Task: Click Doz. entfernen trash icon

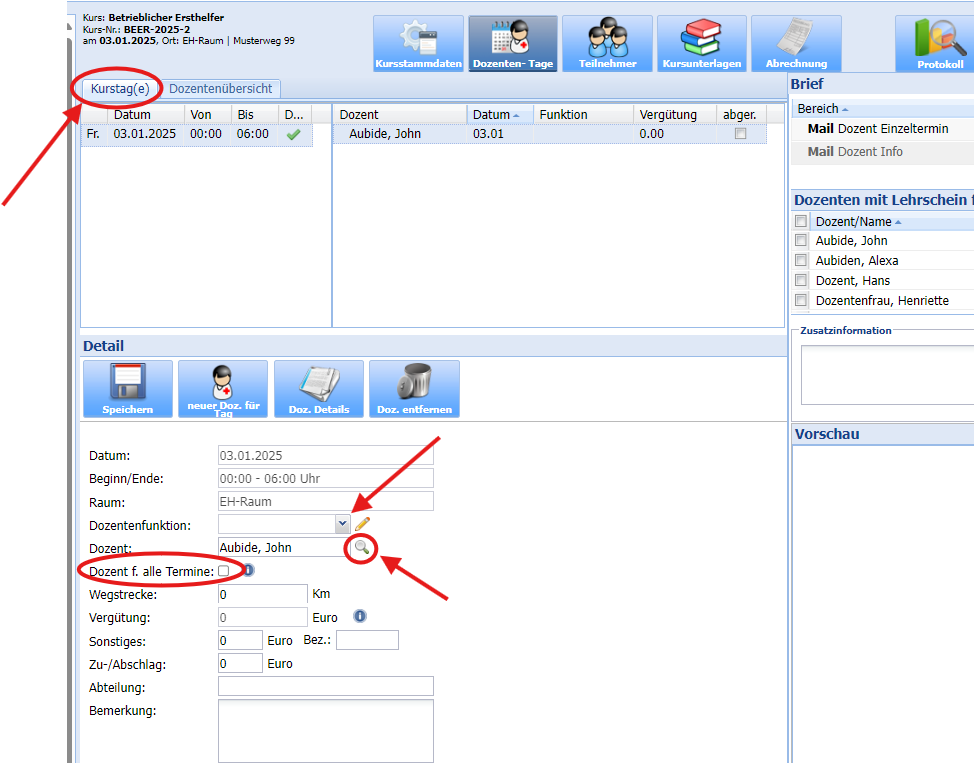Action: click(x=414, y=389)
